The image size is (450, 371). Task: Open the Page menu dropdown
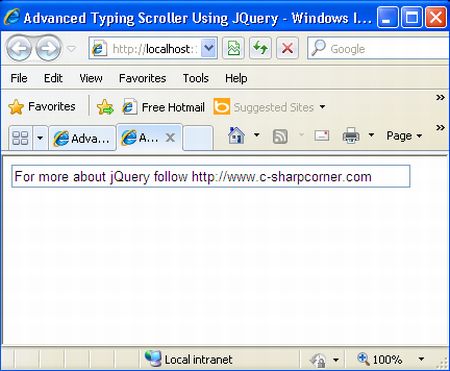click(404, 136)
